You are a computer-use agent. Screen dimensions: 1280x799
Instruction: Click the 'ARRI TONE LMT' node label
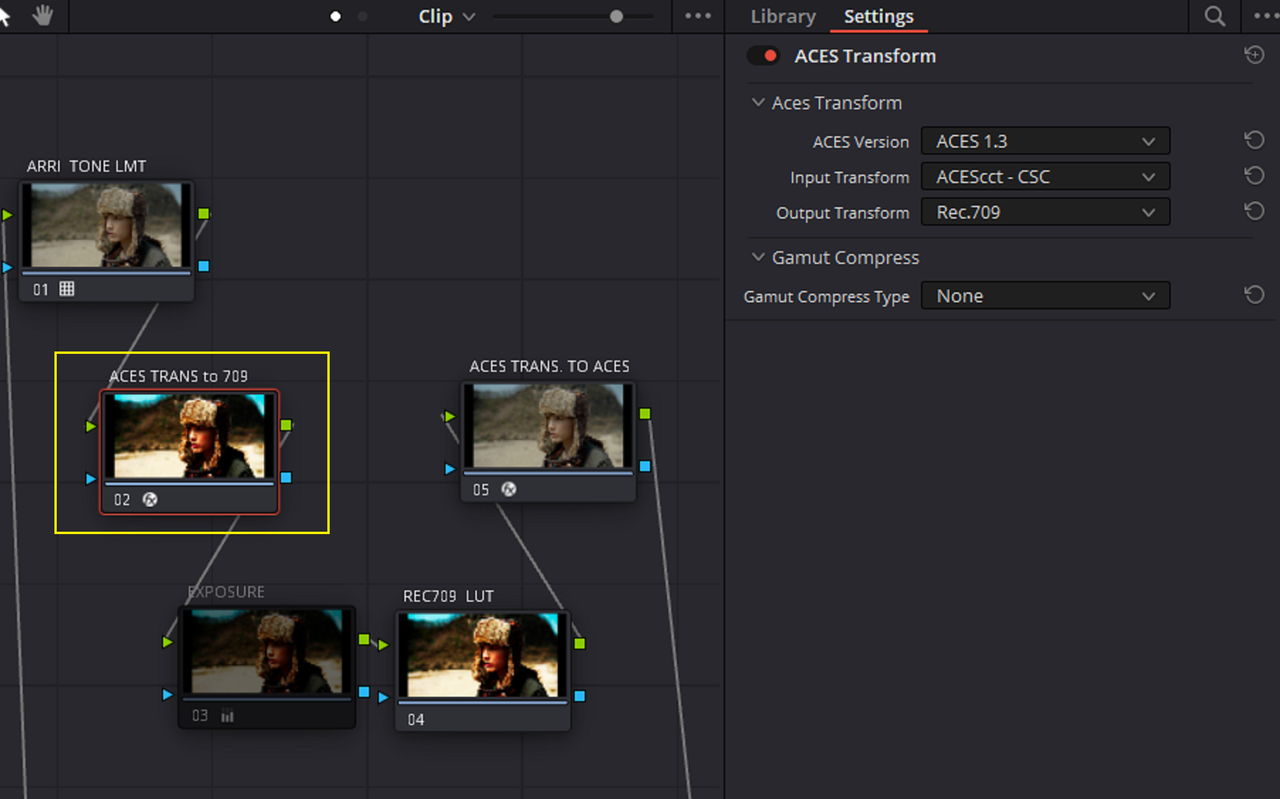coord(86,166)
